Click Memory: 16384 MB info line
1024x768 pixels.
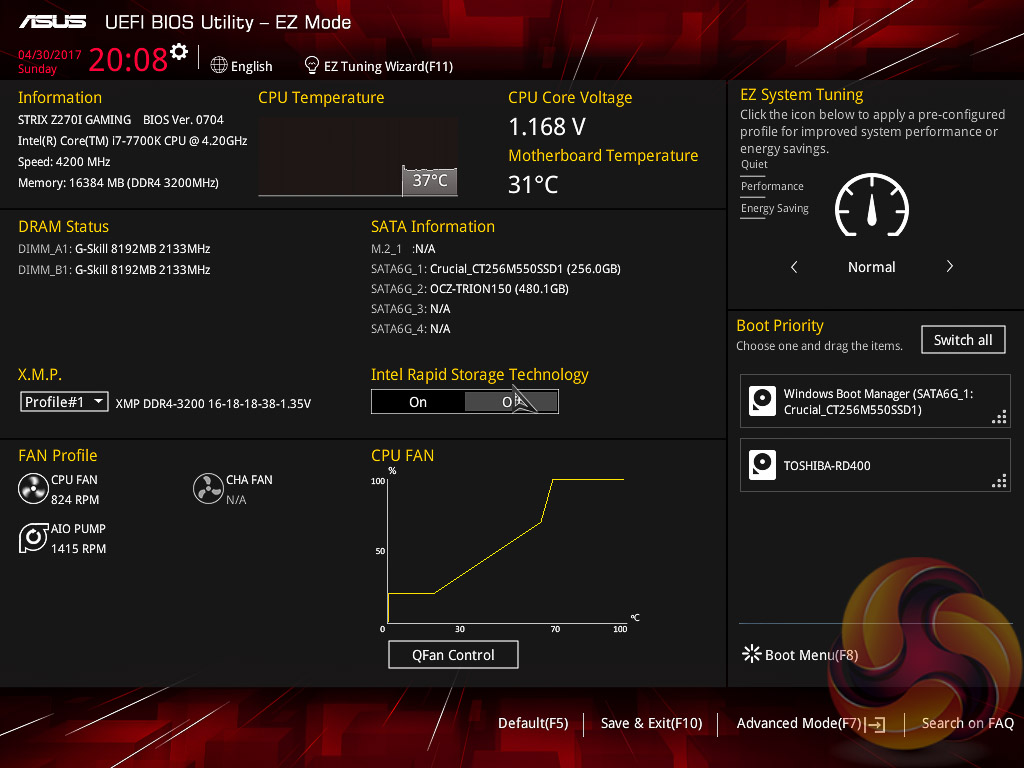118,183
